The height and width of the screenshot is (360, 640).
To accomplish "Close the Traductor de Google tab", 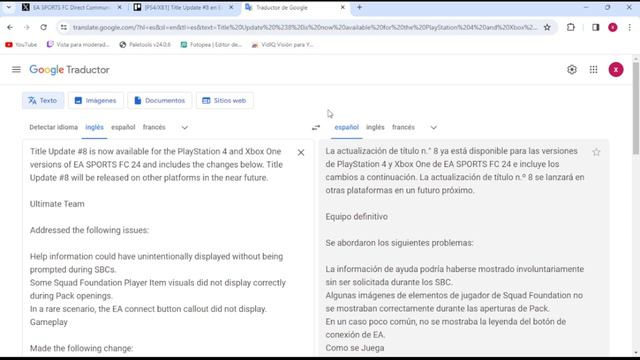I will 342,7.
